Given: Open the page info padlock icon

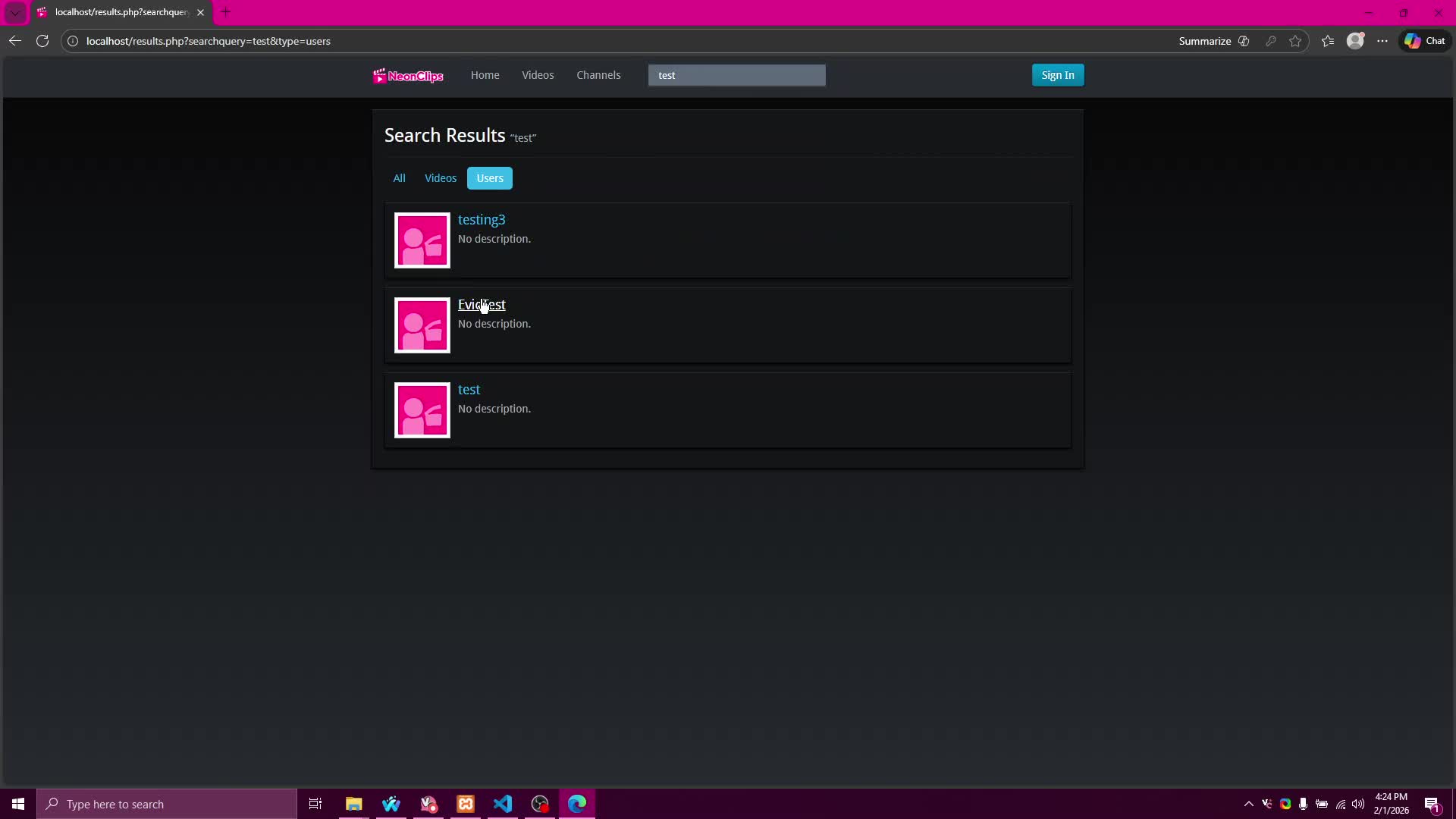Looking at the screenshot, I should click(x=72, y=41).
